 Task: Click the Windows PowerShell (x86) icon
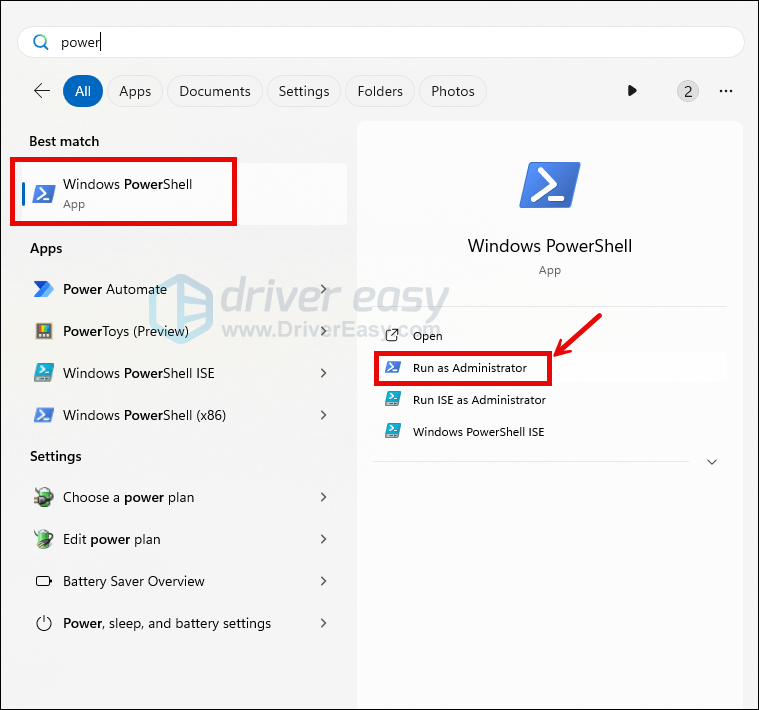tap(43, 415)
